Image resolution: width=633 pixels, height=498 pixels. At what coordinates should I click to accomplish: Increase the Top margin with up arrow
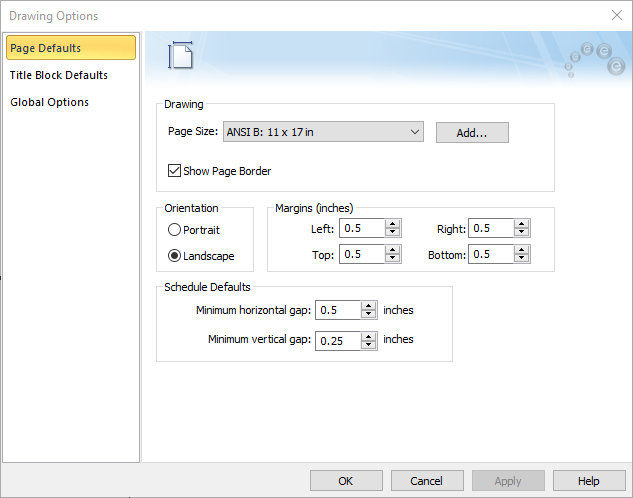coord(393,250)
